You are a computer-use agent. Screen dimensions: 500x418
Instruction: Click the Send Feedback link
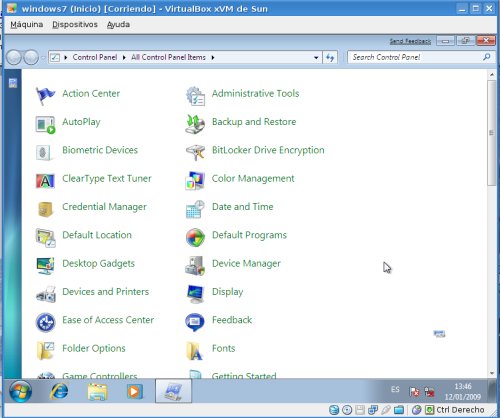(410, 41)
